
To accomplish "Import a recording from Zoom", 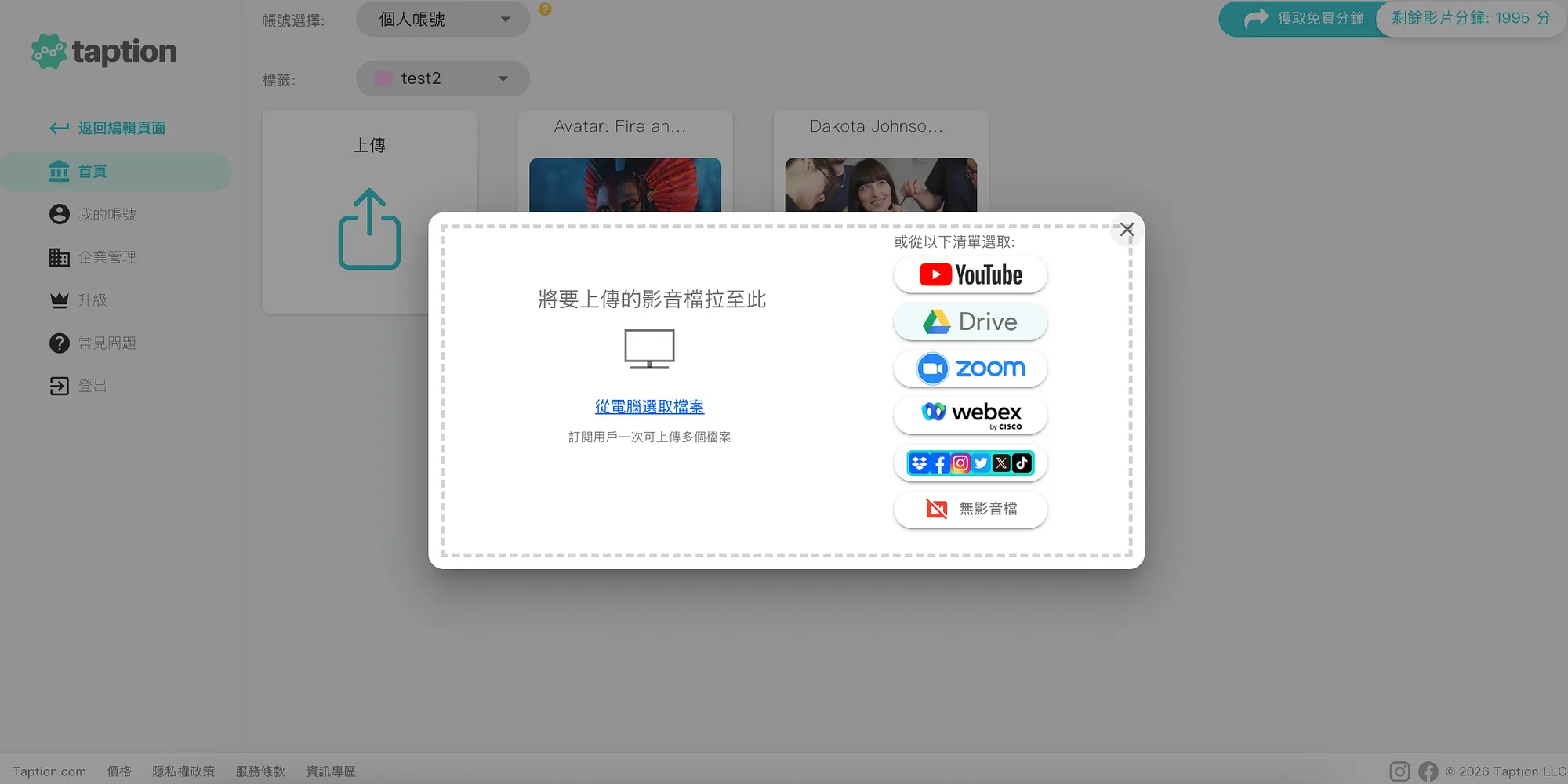I will tap(970, 368).
